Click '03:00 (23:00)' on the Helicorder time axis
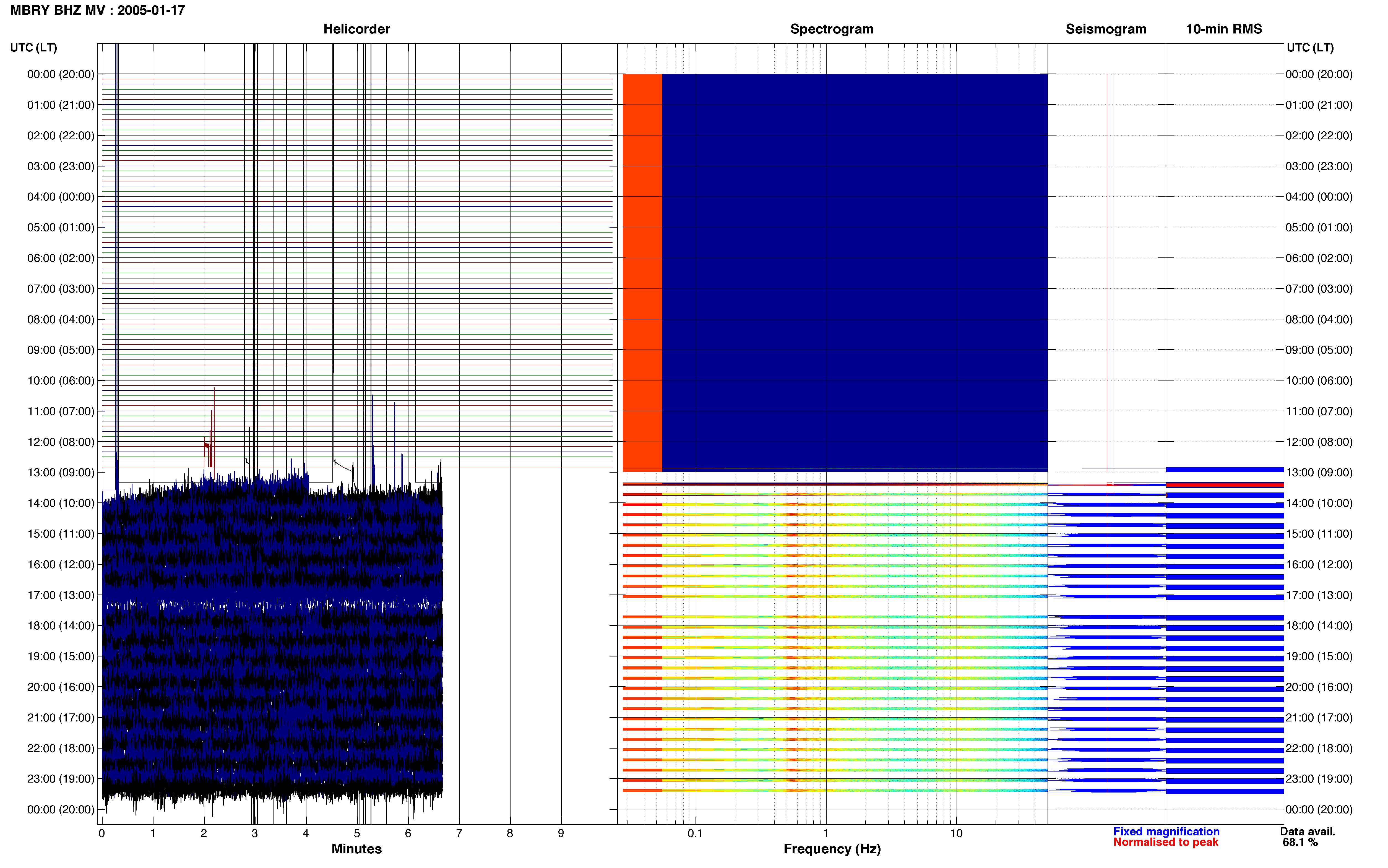 [61, 166]
